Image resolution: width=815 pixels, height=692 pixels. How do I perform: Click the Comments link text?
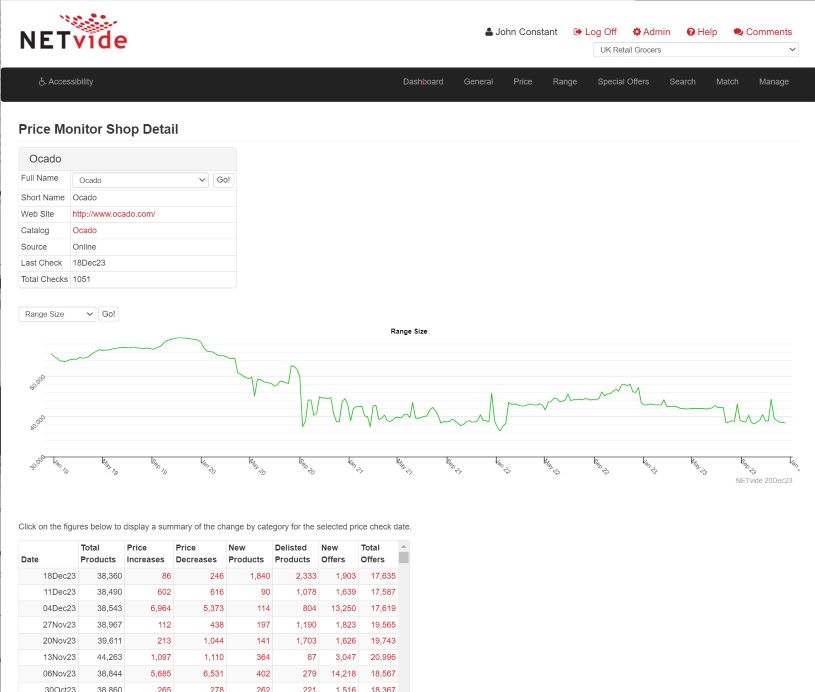click(x=769, y=32)
